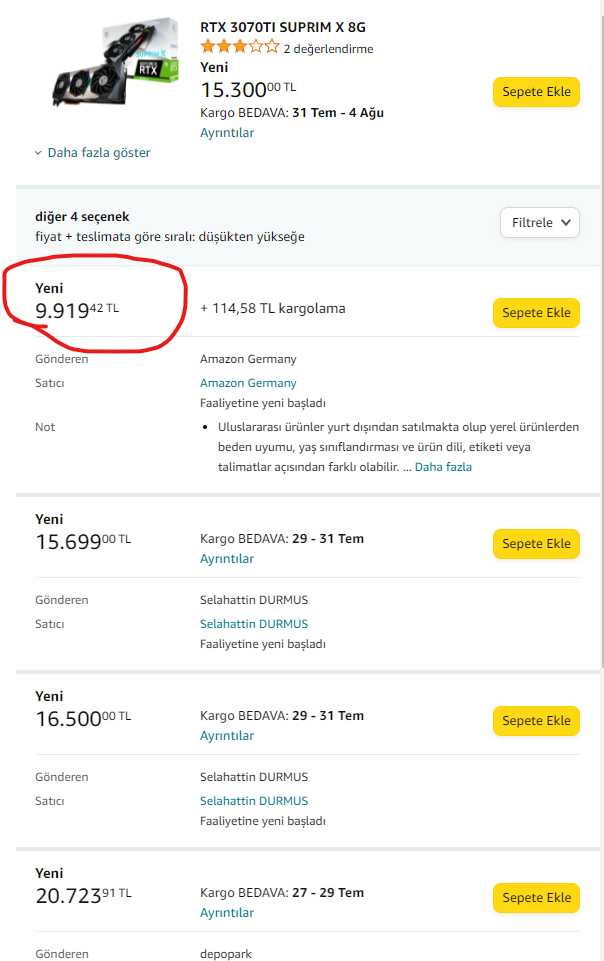Open Ayrıntılar for the 16.500 TL offer
The image size is (604, 961).
227,736
